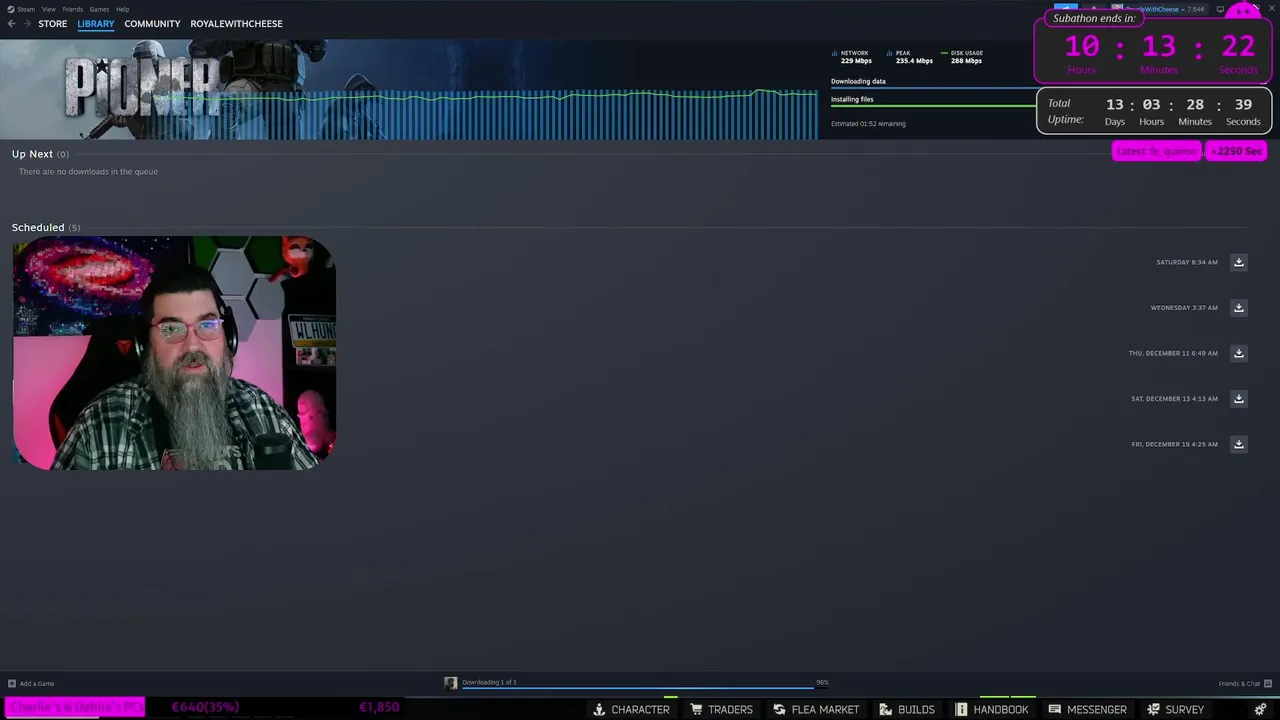This screenshot has height=720, width=1280.
Task: Click the 'Installing files' progress bar
Action: [x=933, y=106]
